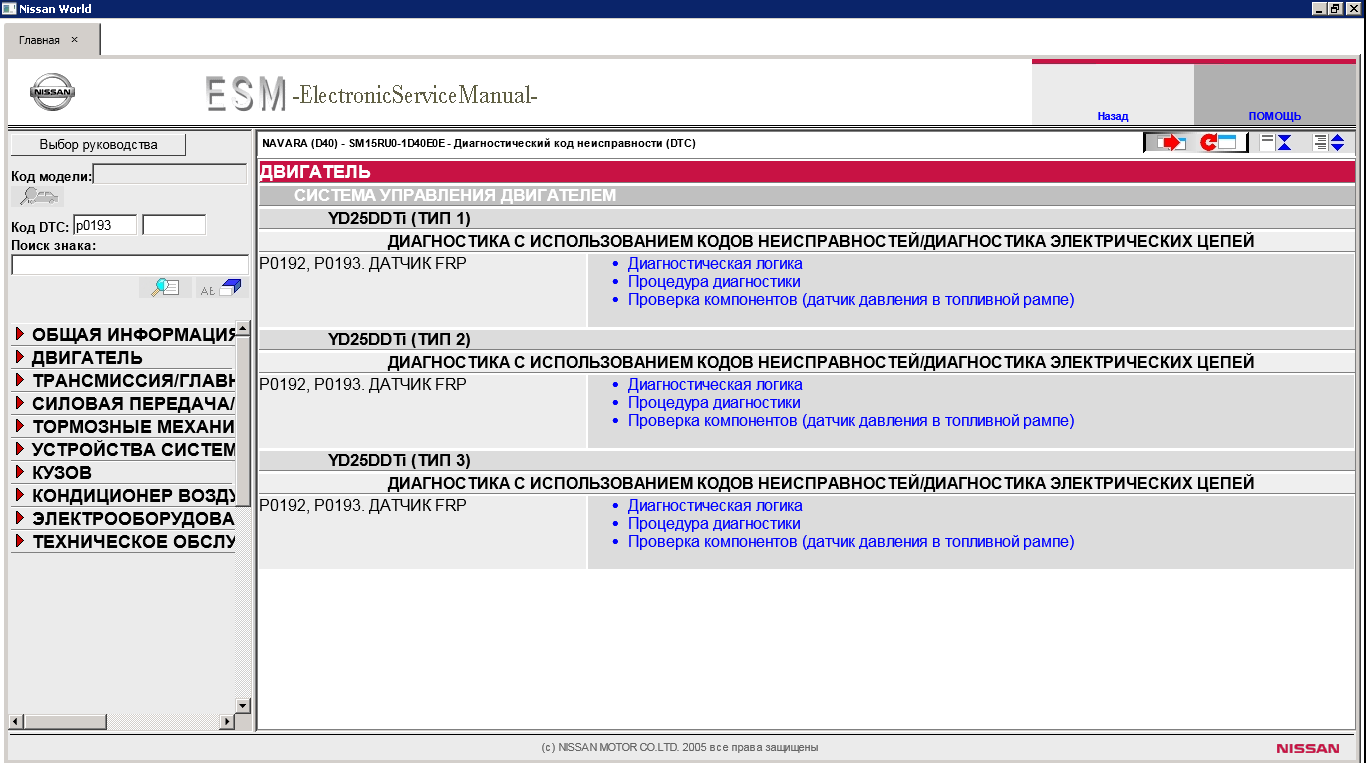Viewport: 1366px width, 763px height.
Task: Click the eraser clear search icon
Action: tap(221, 288)
